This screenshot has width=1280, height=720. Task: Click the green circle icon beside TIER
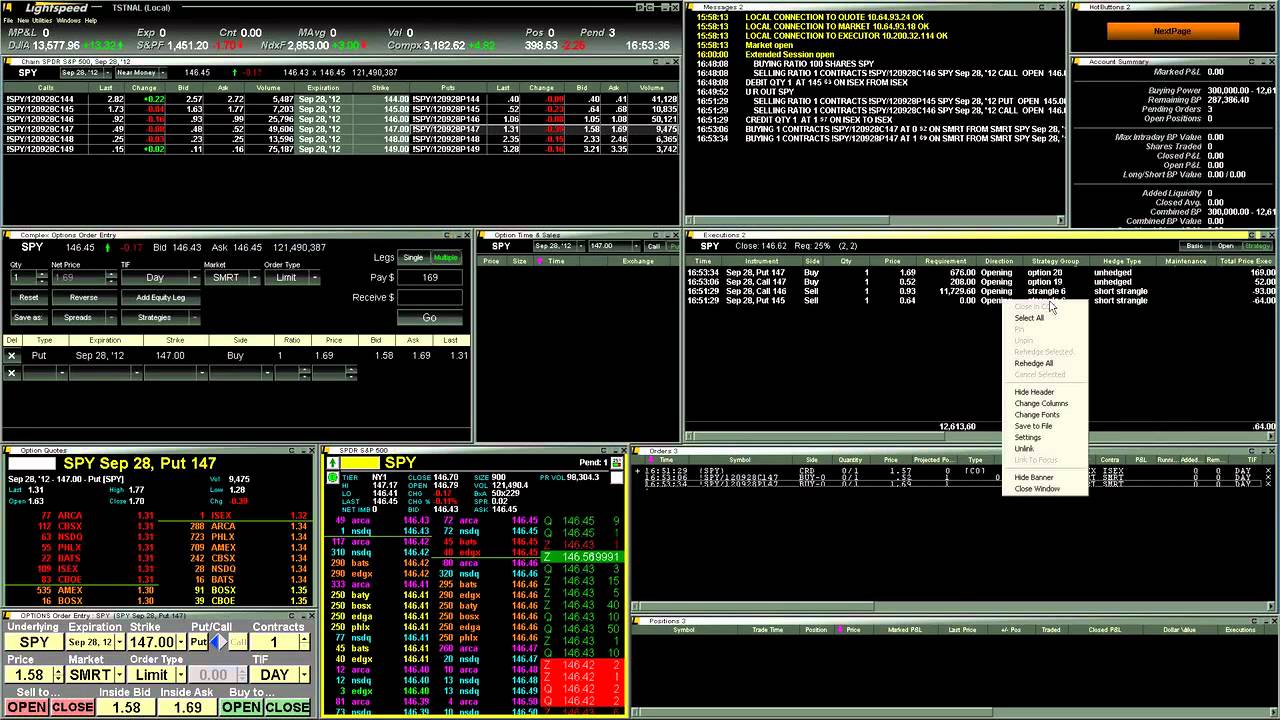[x=333, y=478]
